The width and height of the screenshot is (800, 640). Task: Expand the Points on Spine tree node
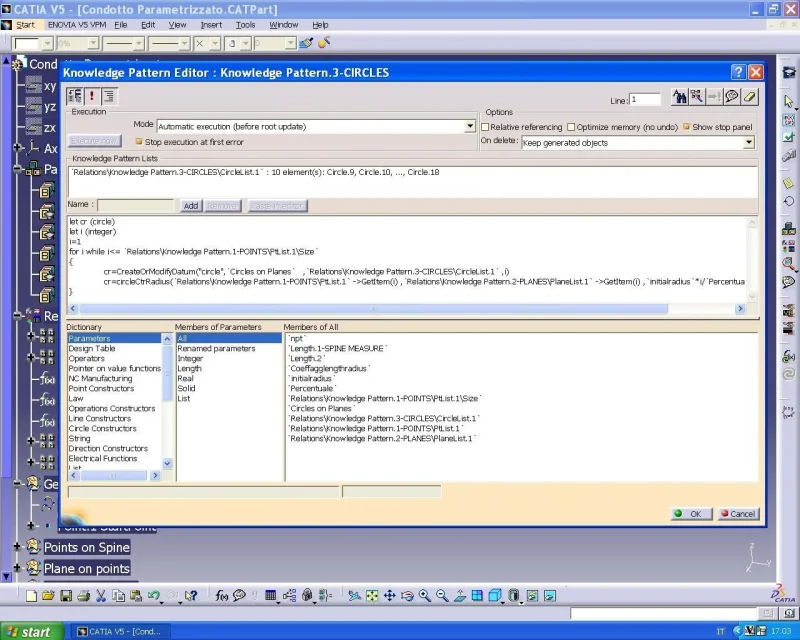pos(17,547)
